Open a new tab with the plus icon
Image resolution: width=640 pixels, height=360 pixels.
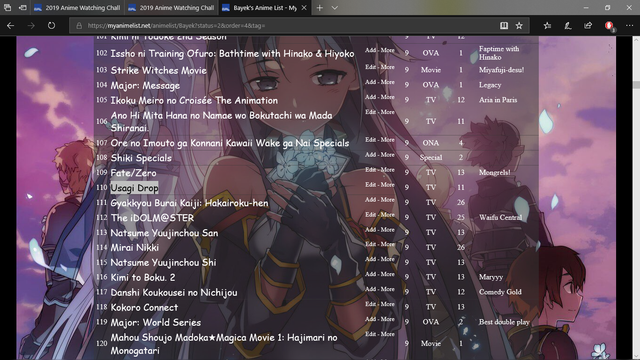coord(320,8)
